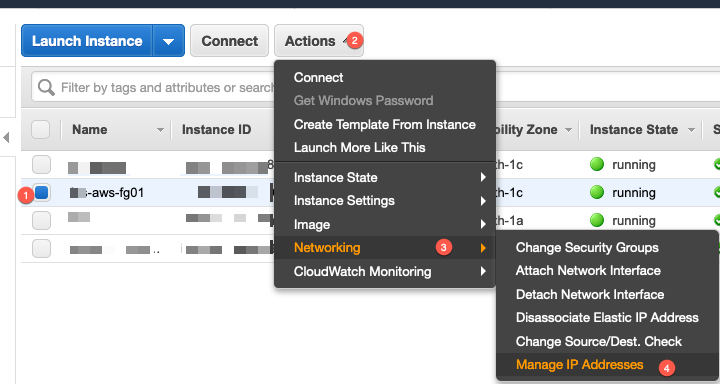Select Create Template From Instance
The width and height of the screenshot is (720, 384).
[x=385, y=124]
